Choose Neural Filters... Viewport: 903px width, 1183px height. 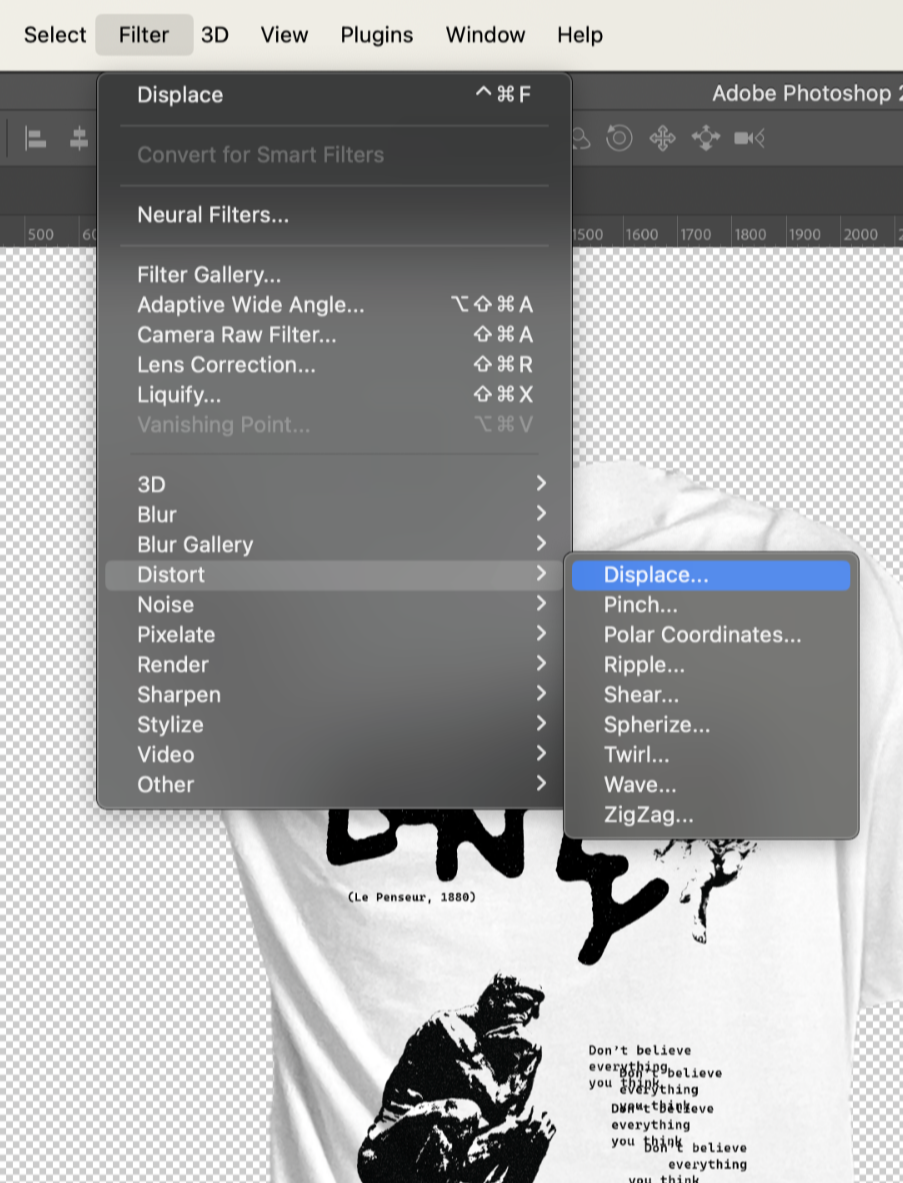[334, 215]
